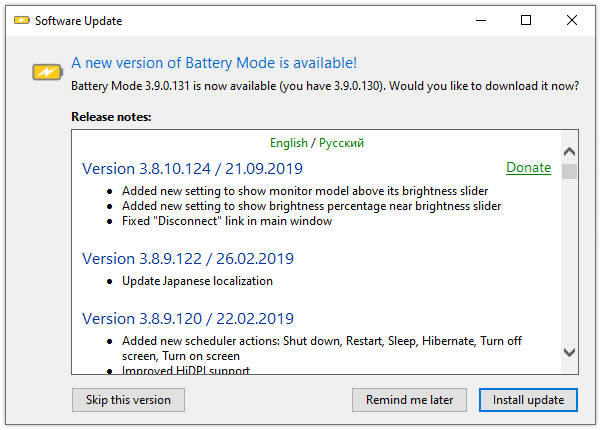Viewport: 601px width, 430px height.
Task: Click the release notes scroll up arrow
Action: (569, 152)
